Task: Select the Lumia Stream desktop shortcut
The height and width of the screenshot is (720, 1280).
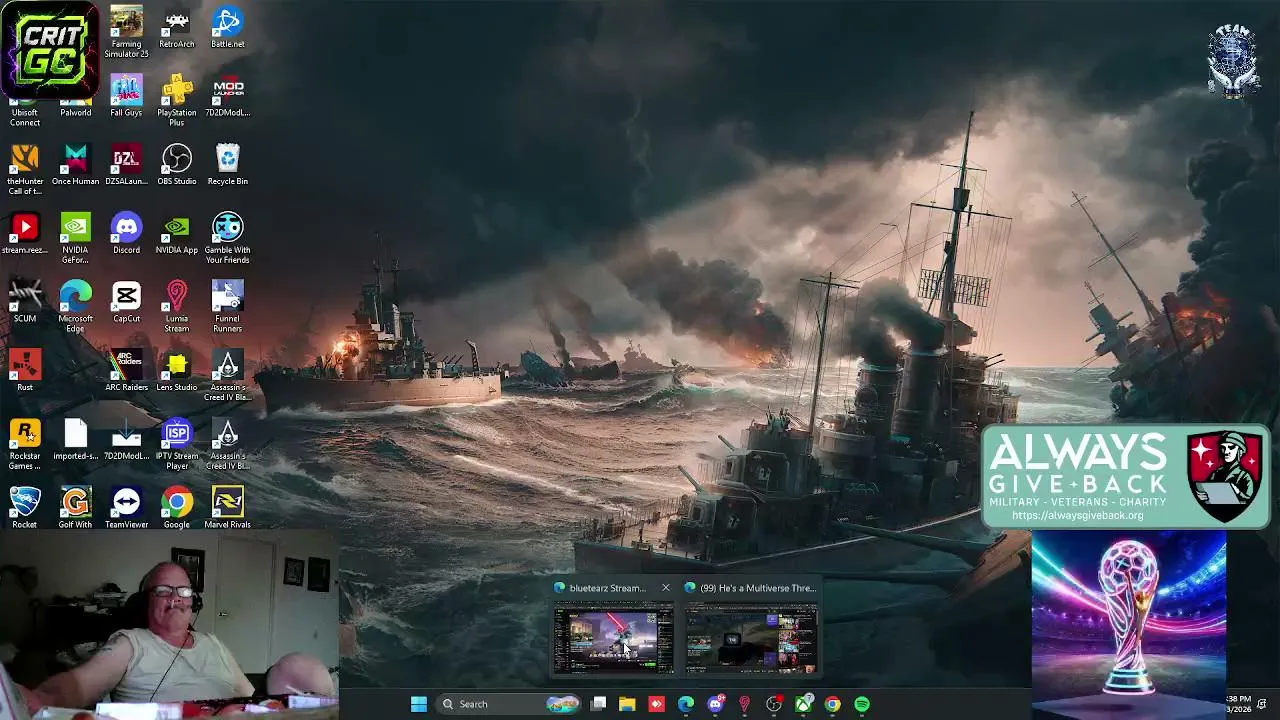Action: tap(177, 307)
